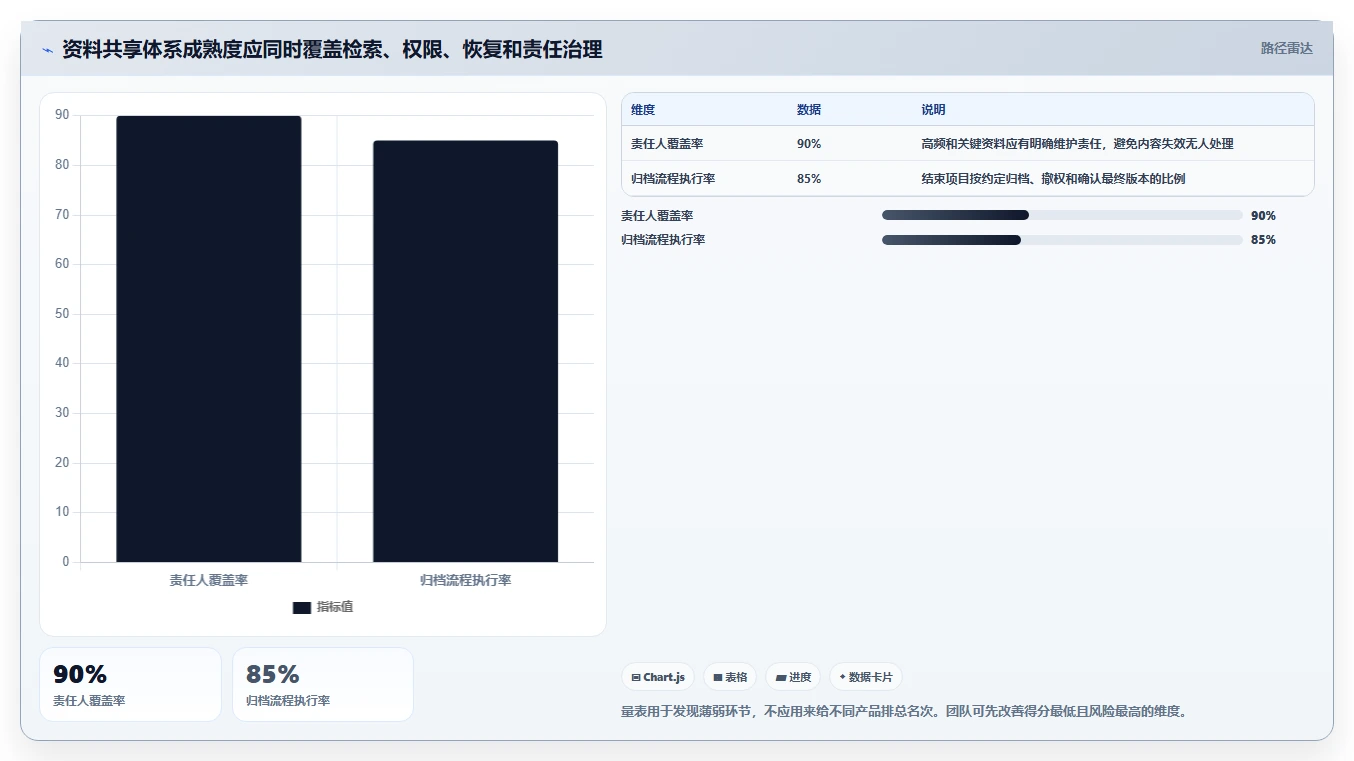Select table cell 责任人覆盖率 in 维度 column
The height and width of the screenshot is (761, 1354).
tap(667, 144)
